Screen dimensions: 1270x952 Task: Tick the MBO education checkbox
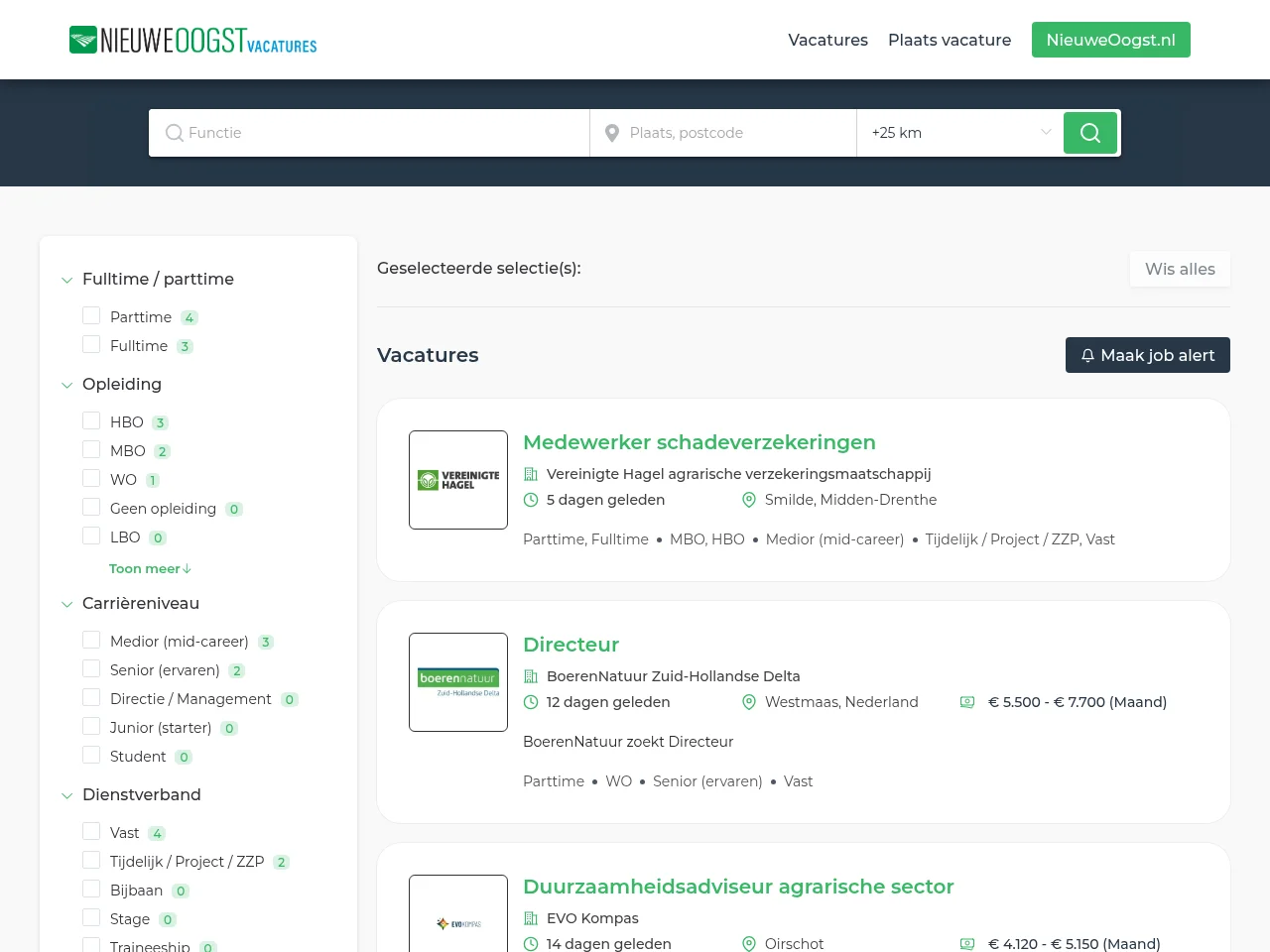[91, 449]
